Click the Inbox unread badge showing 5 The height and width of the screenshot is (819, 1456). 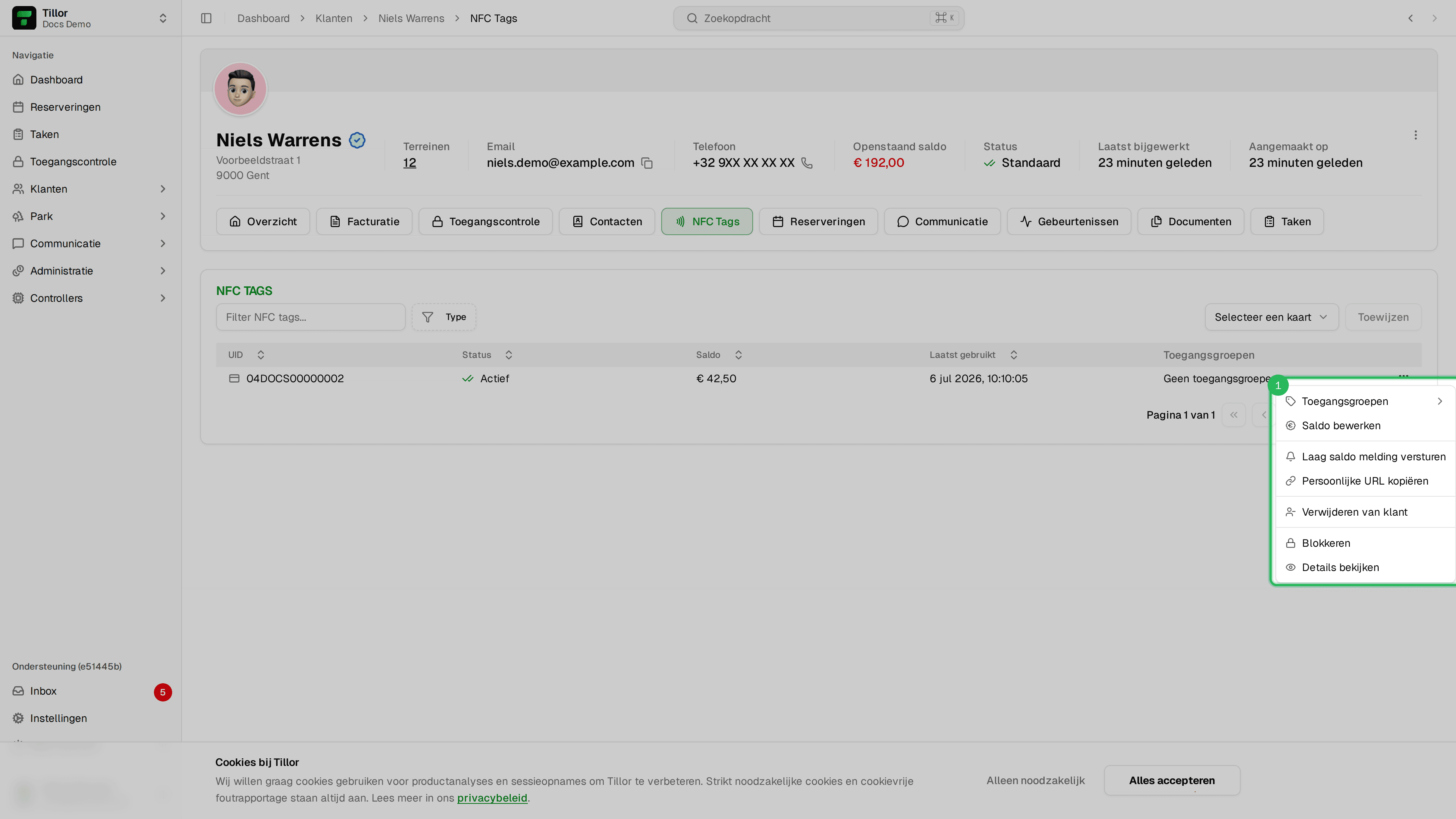tap(163, 692)
